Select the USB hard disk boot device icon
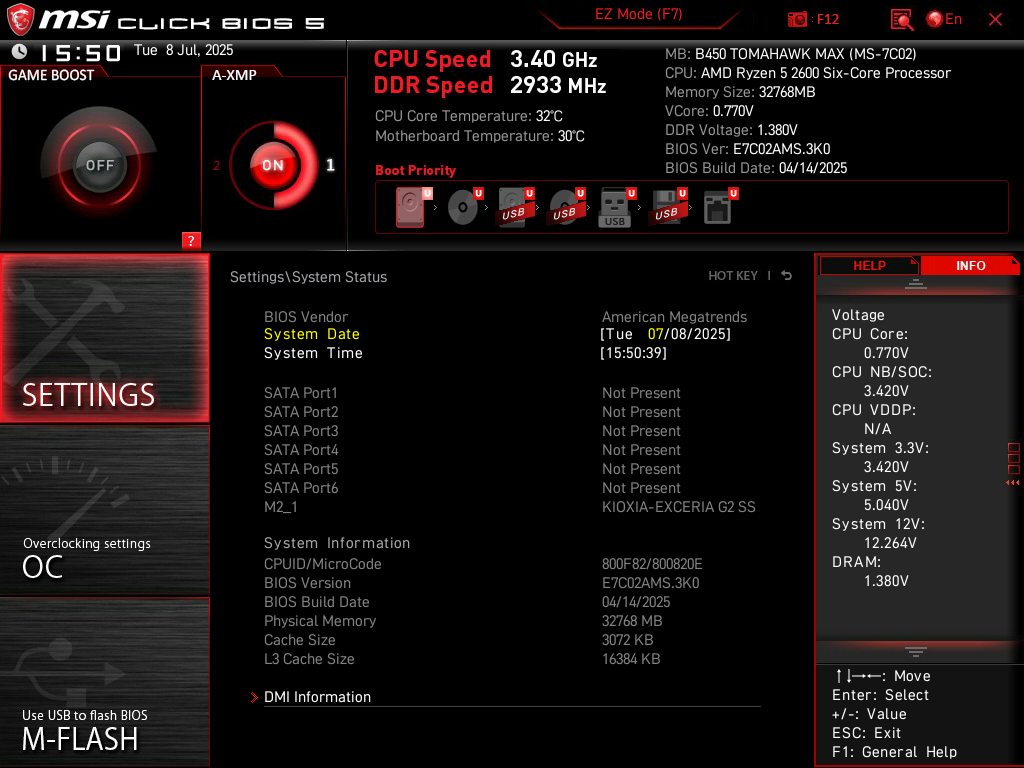The image size is (1024, 768). [516, 207]
